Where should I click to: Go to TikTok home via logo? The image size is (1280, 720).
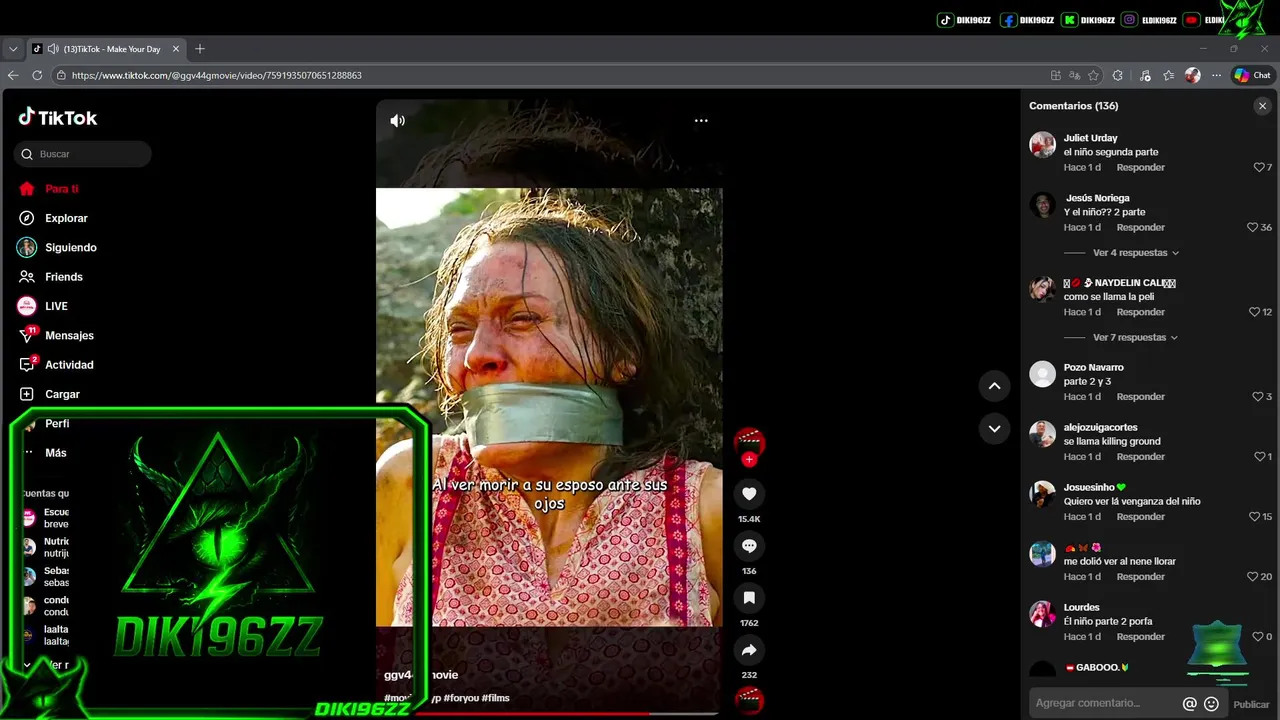58,117
